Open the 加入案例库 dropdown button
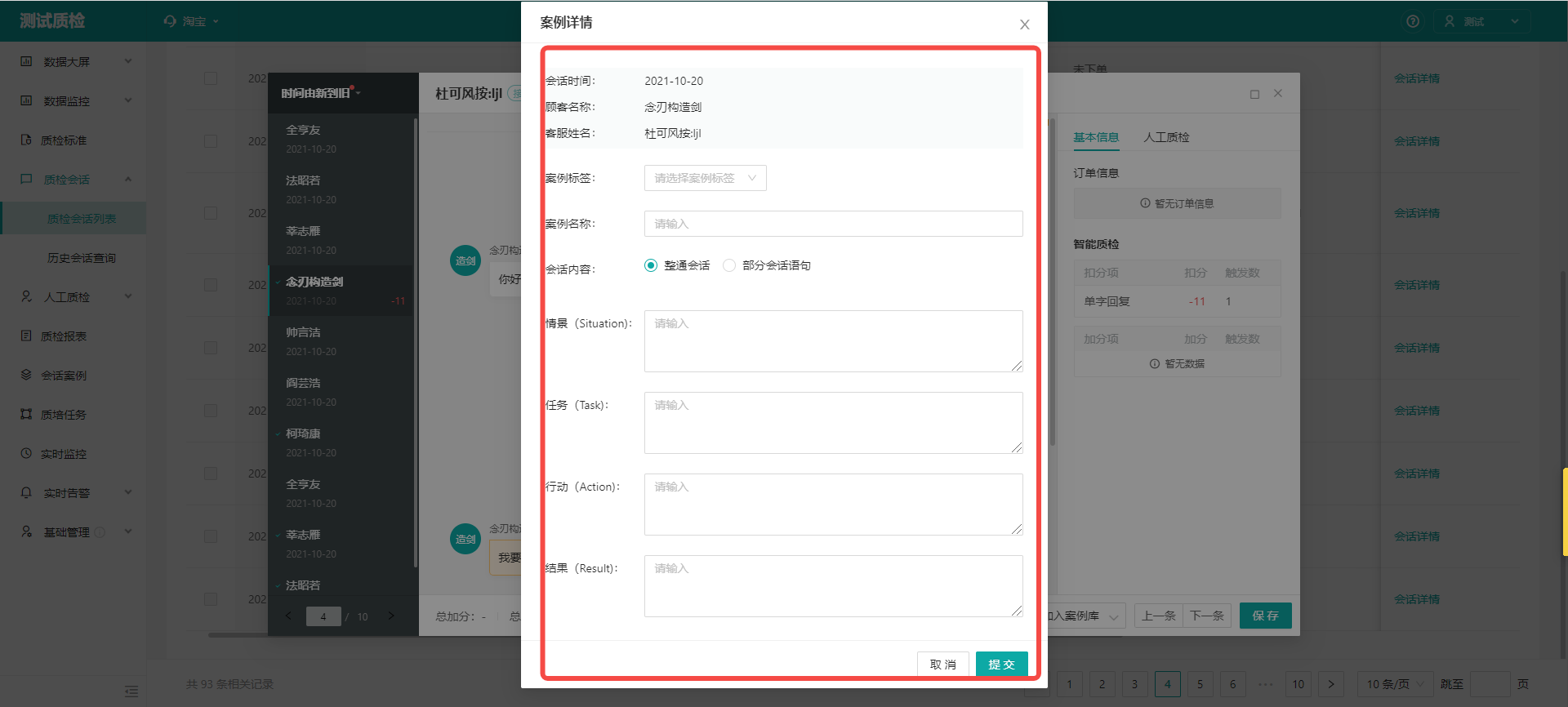1568x707 pixels. [1086, 616]
